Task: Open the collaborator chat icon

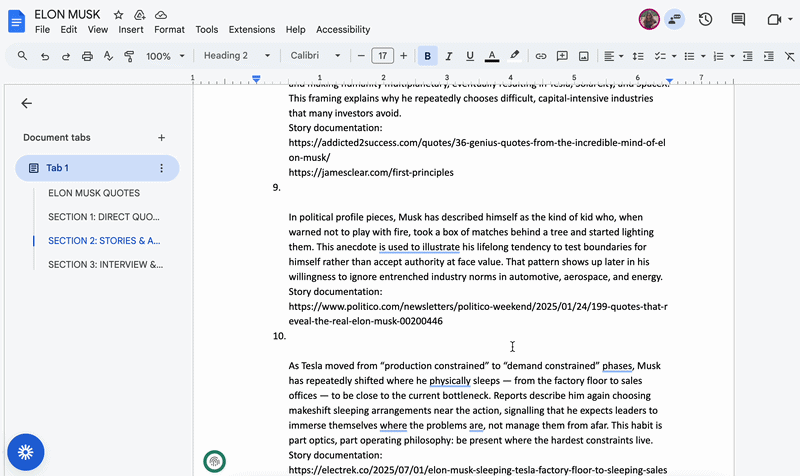Action: tap(674, 19)
